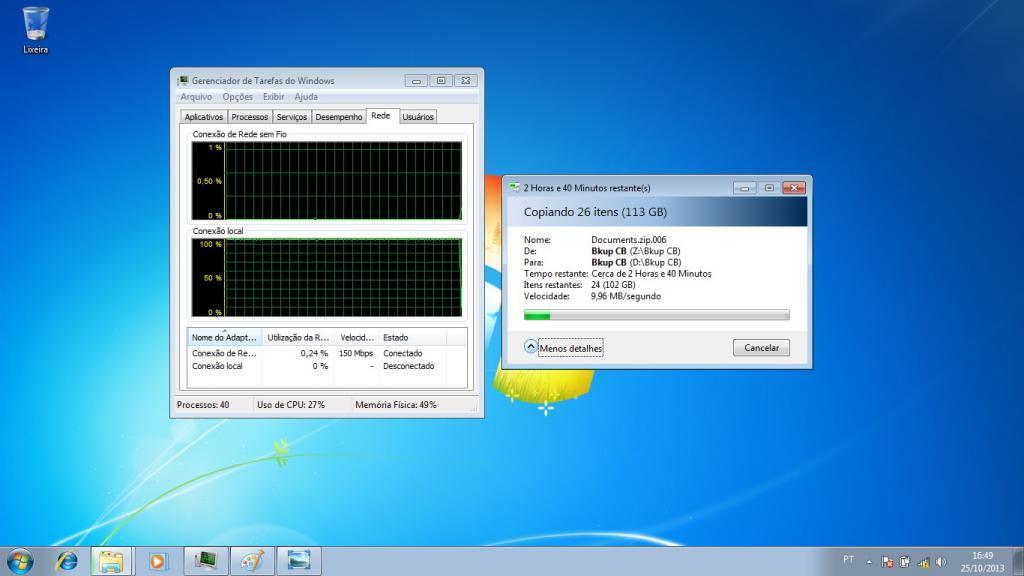Open the Opções menu

click(237, 97)
